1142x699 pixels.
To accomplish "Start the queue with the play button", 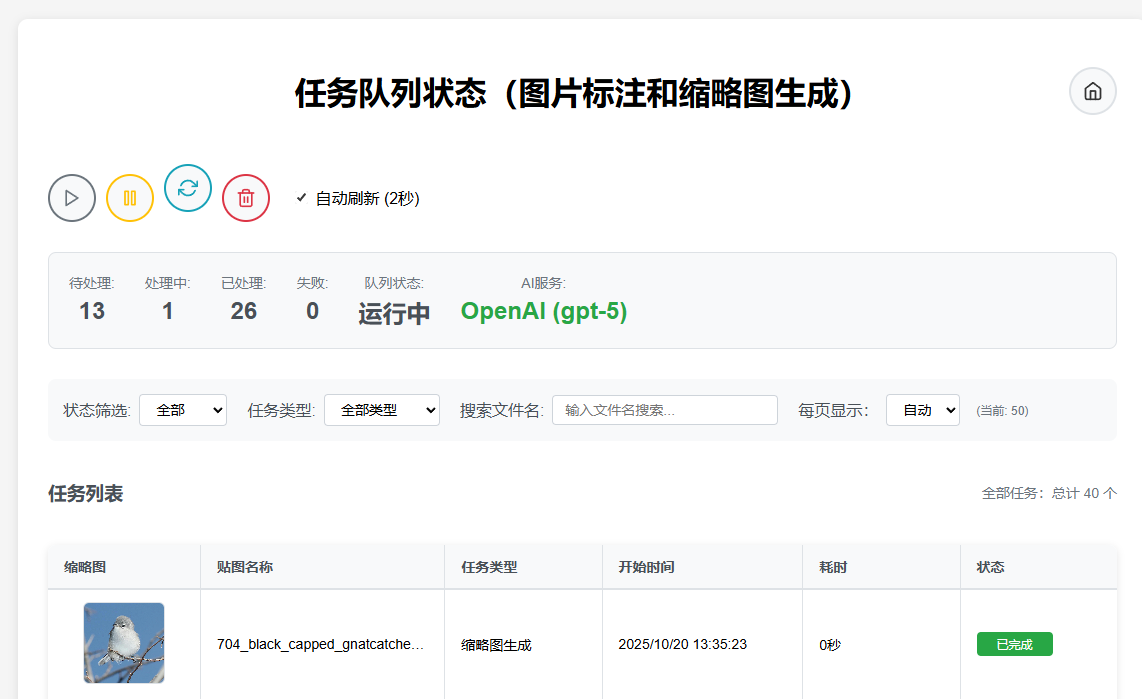I will [x=72, y=198].
